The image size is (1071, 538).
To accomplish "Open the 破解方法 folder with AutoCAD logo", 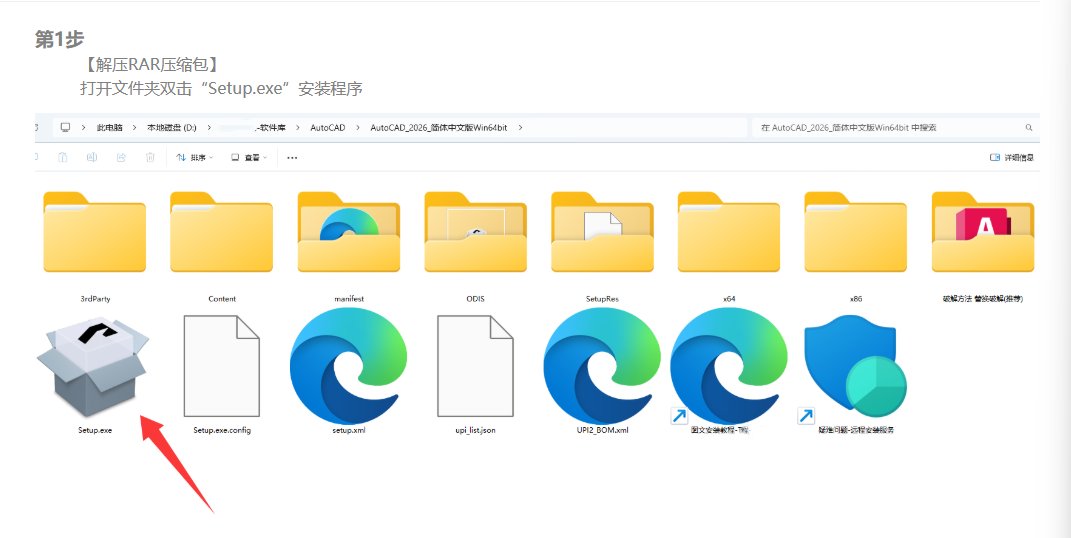I will 983,232.
